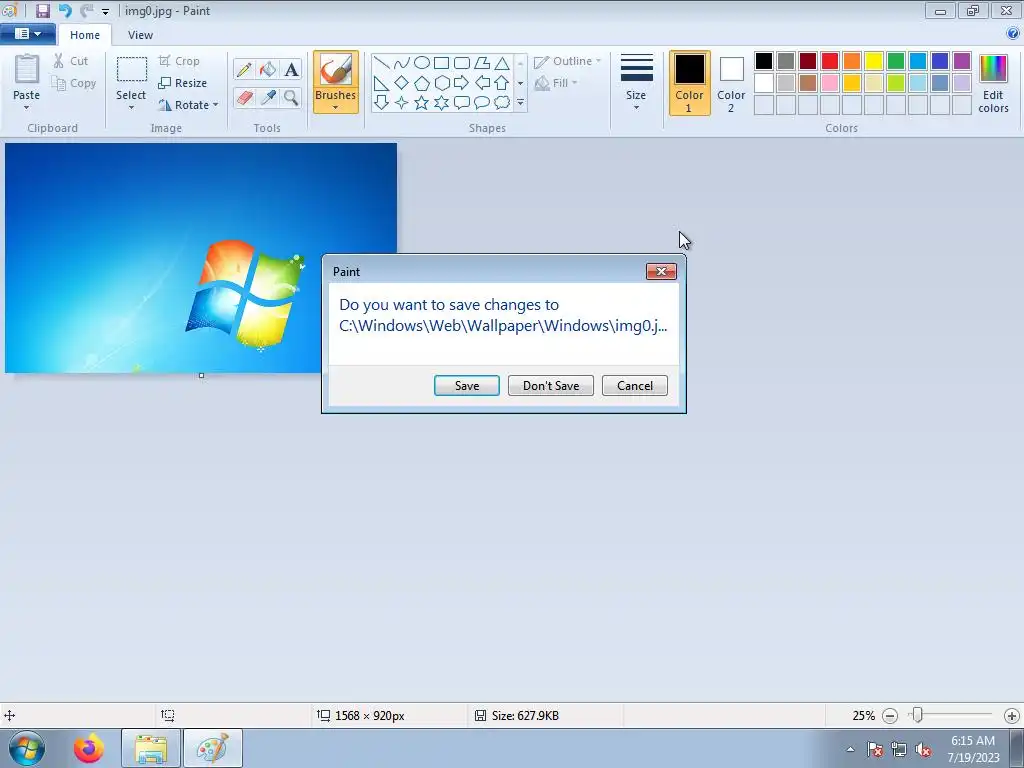Expand the Rotate dropdown

click(215, 104)
